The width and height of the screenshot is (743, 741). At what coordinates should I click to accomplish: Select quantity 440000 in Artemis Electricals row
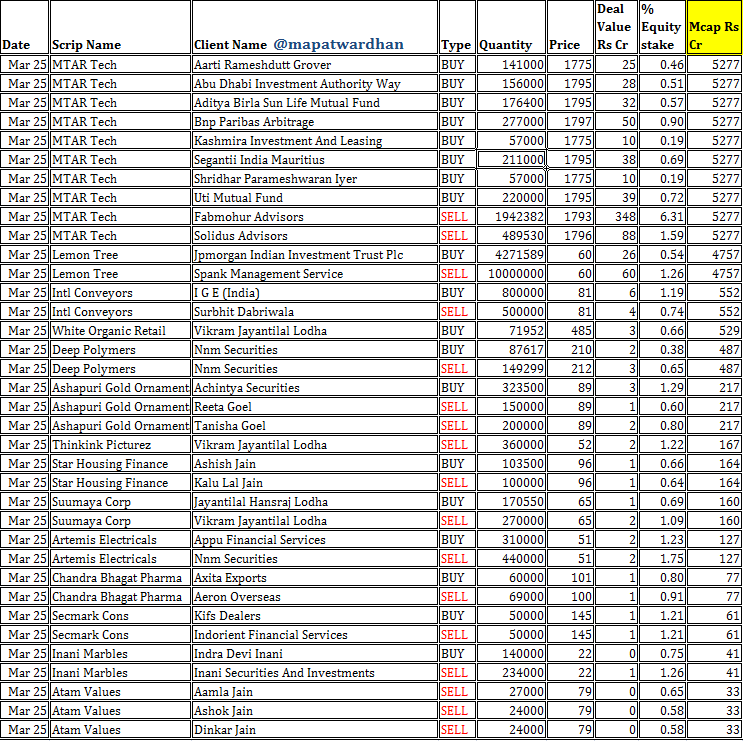coord(511,558)
